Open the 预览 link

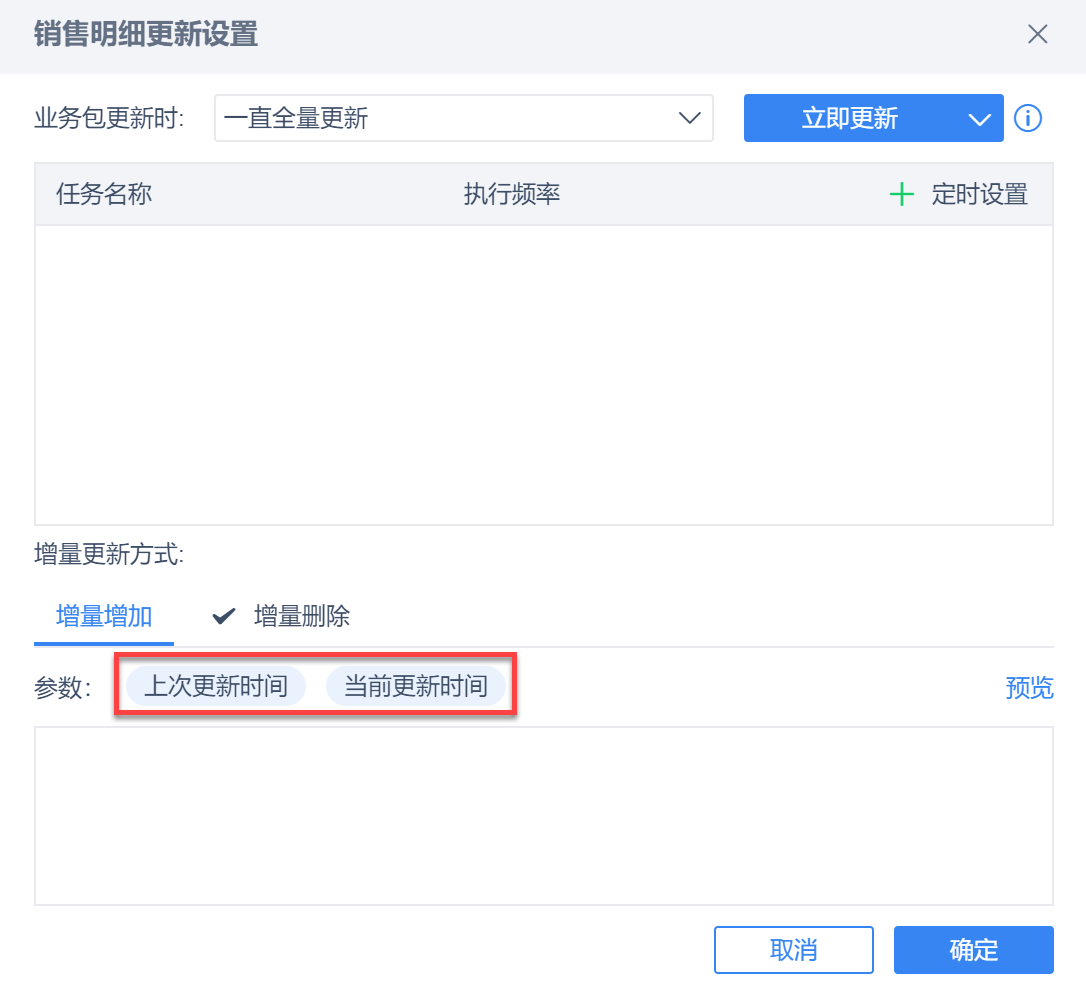tap(1029, 688)
